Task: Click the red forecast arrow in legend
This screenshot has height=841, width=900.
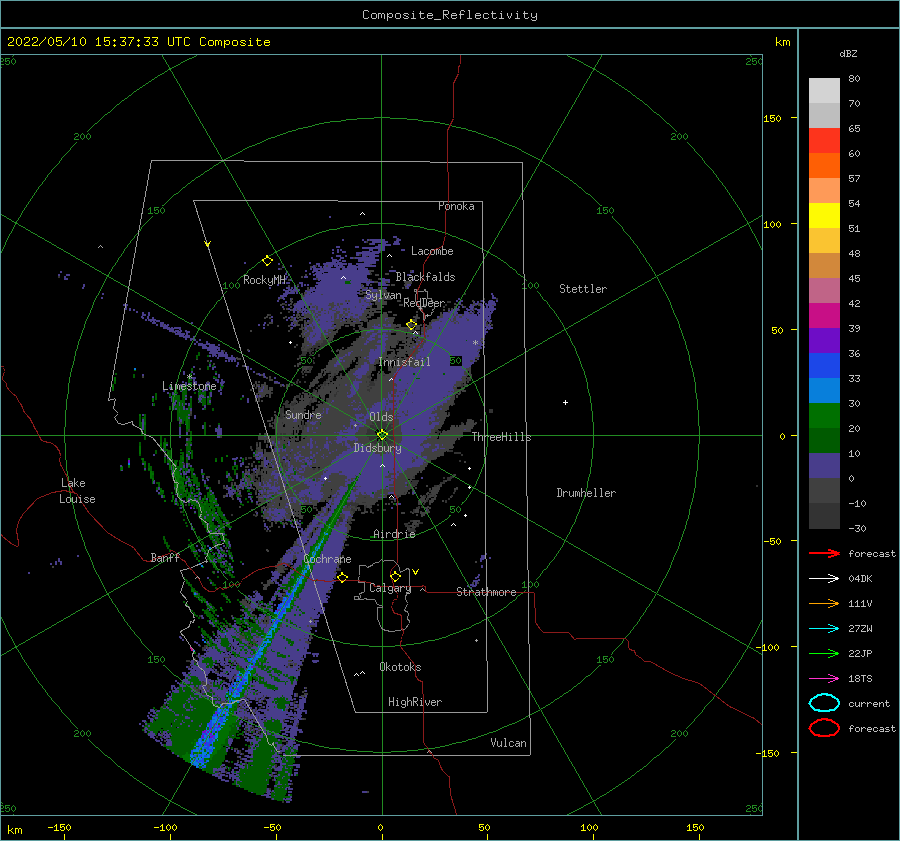Action: (x=824, y=553)
